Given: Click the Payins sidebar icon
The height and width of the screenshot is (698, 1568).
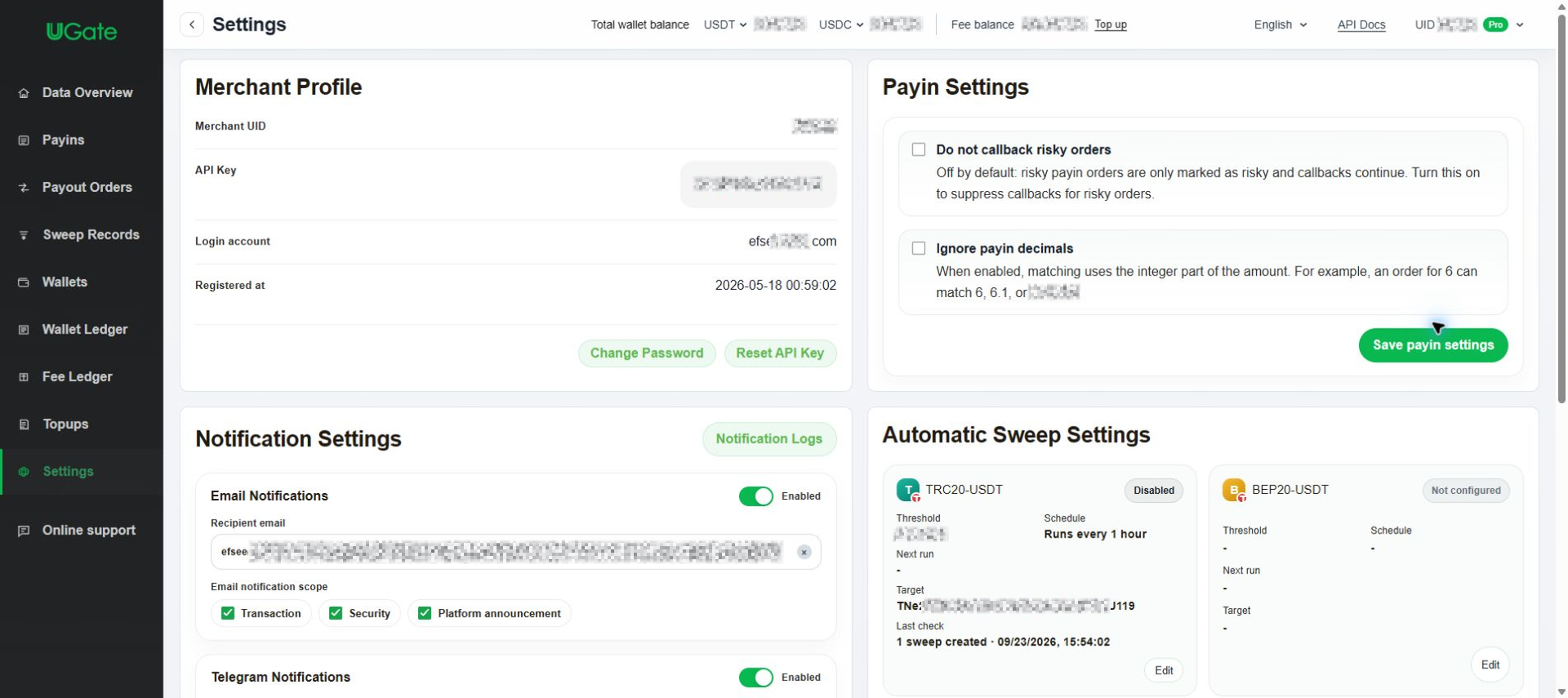Looking at the screenshot, I should tap(24, 140).
